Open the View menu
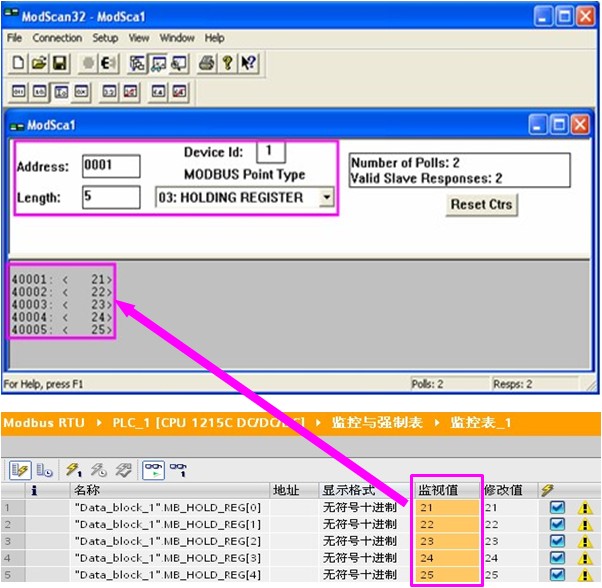Viewport: 602px width, 588px height. coord(139,38)
